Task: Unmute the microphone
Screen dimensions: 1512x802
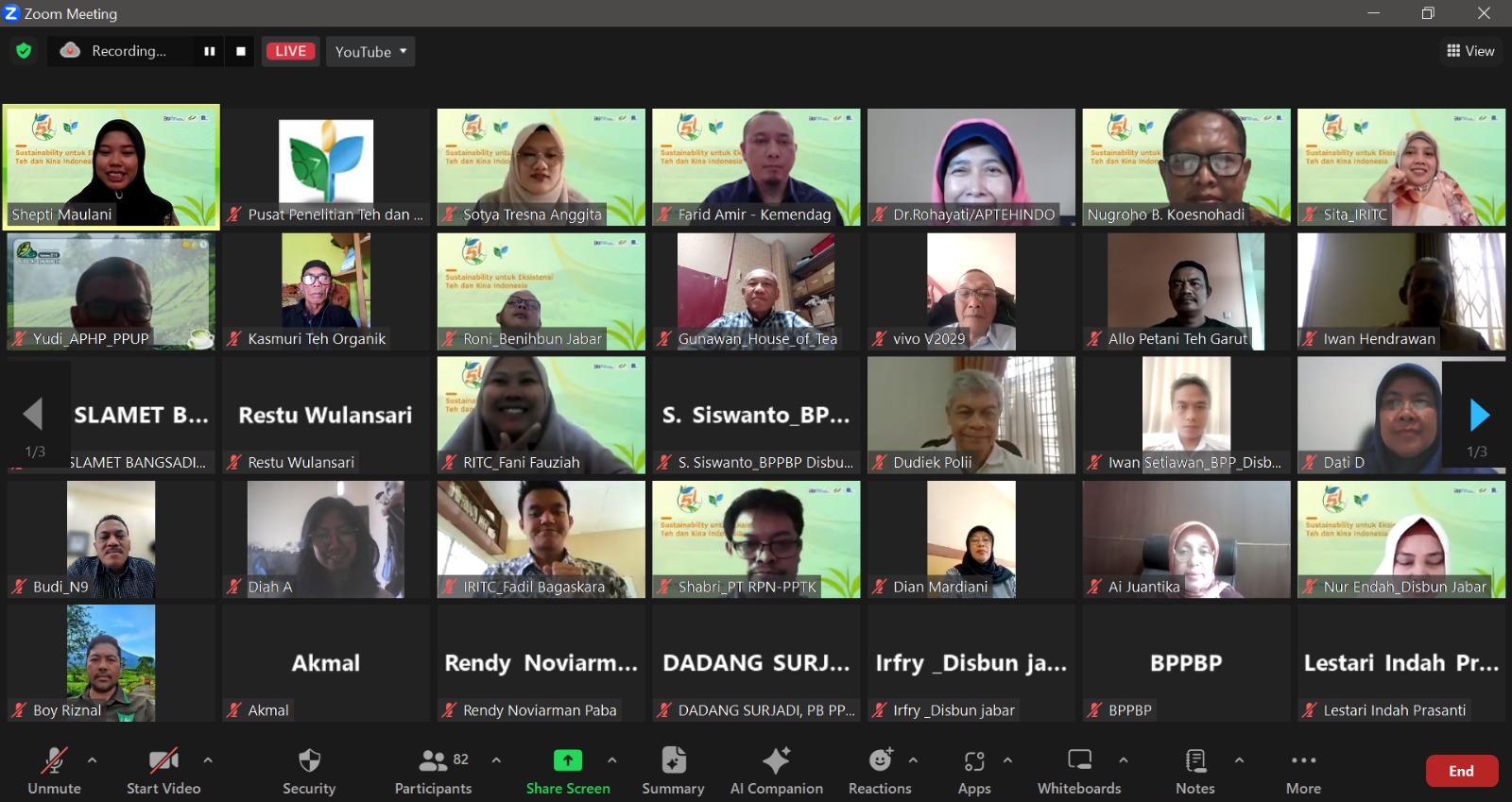Action: (54, 771)
